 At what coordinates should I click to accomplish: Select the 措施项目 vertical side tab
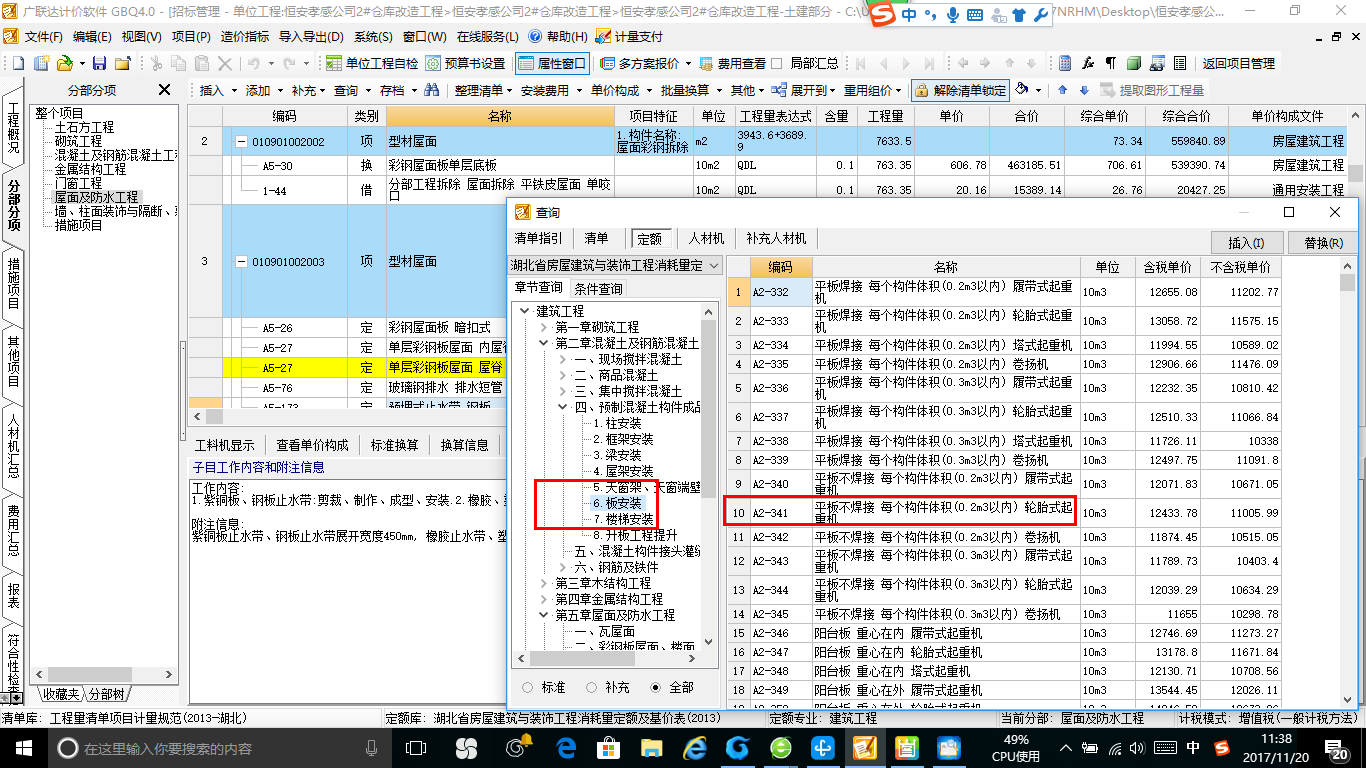pos(13,283)
